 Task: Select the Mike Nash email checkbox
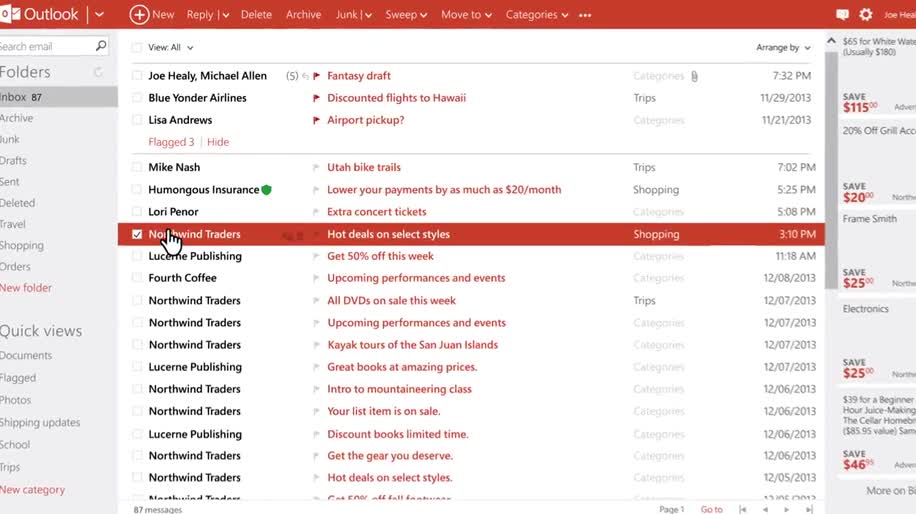point(137,168)
